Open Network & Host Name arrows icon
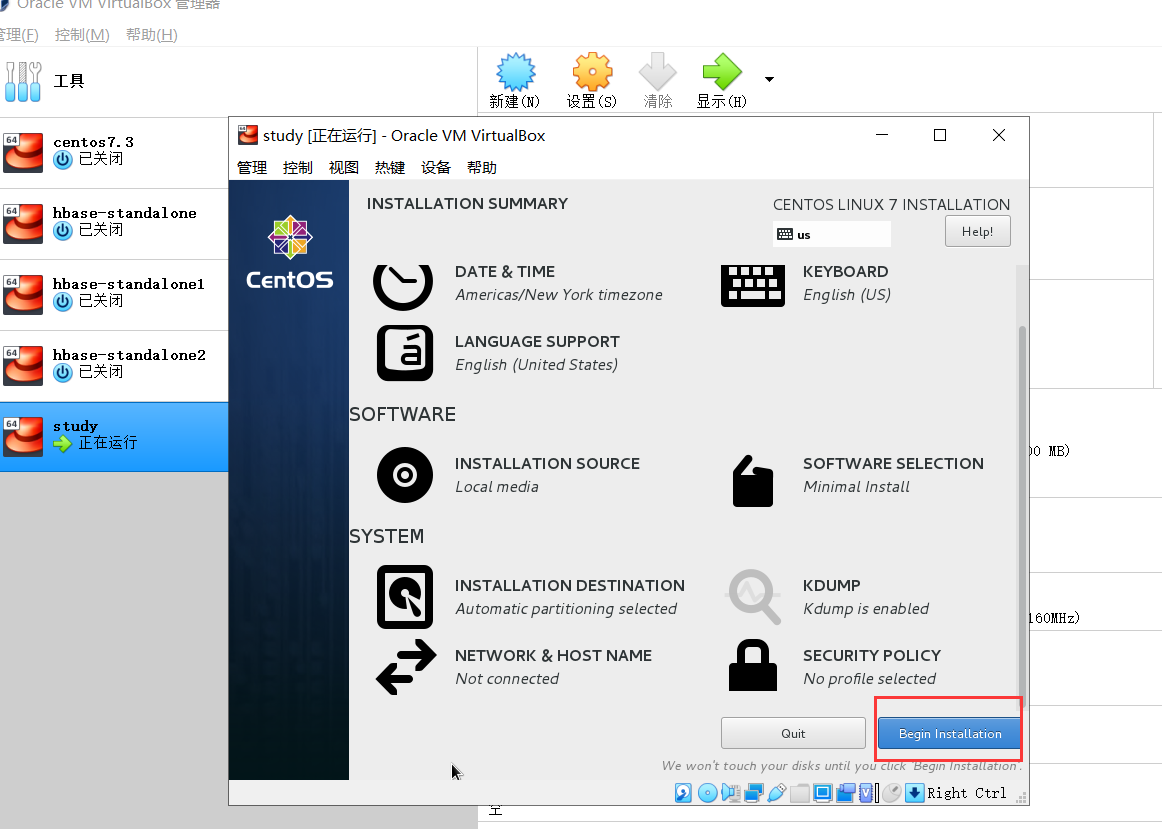The image size is (1162, 829). tap(406, 667)
